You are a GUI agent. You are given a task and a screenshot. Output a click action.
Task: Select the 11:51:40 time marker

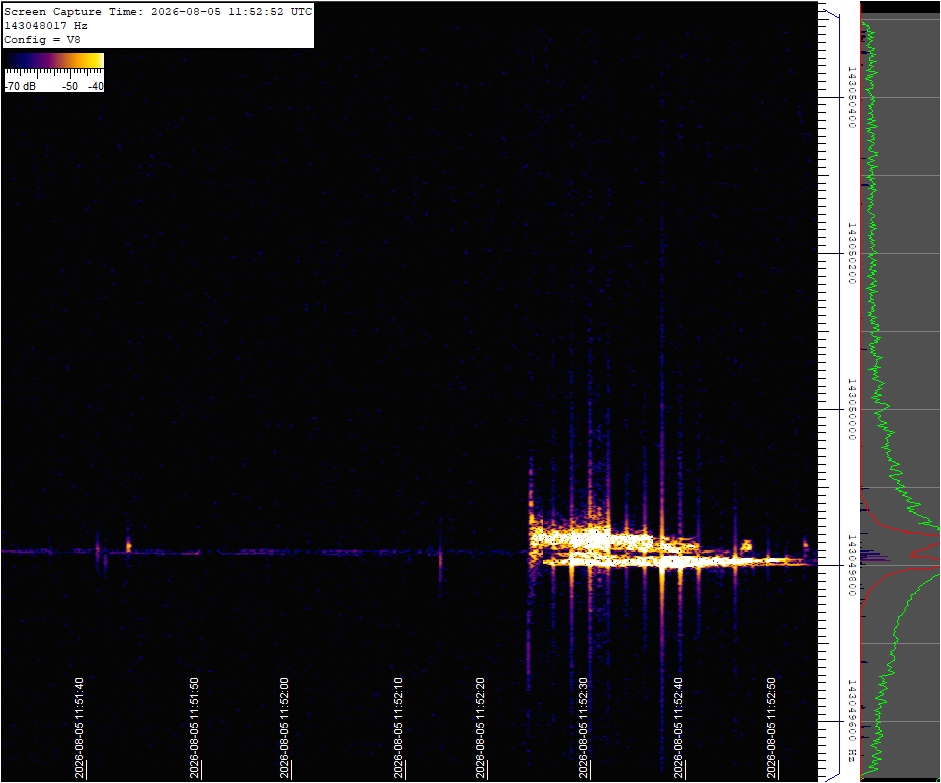tap(80, 728)
